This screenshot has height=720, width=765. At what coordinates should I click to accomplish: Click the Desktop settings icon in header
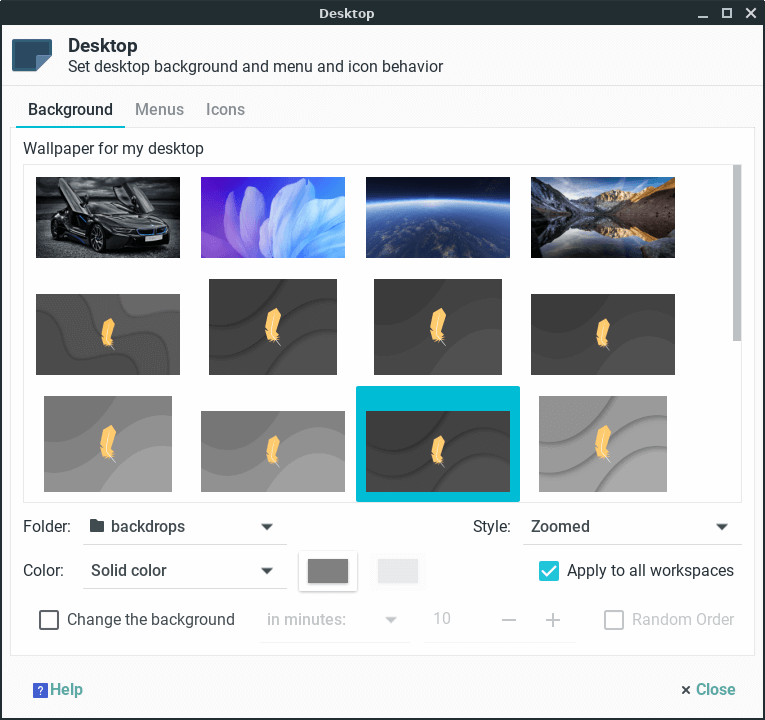[x=32, y=55]
